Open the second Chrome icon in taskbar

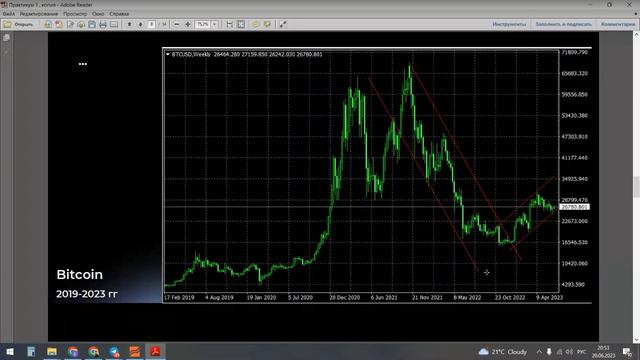[93, 351]
